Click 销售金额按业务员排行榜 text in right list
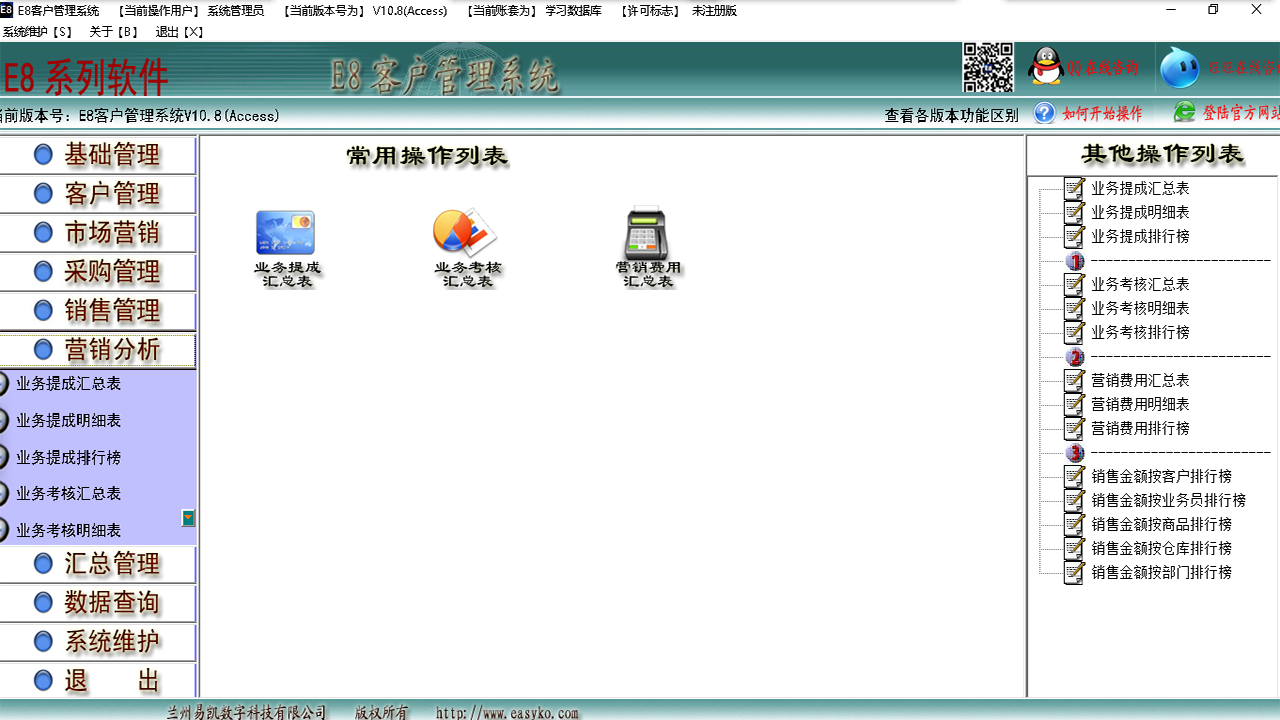This screenshot has width=1280, height=720. pos(1168,500)
